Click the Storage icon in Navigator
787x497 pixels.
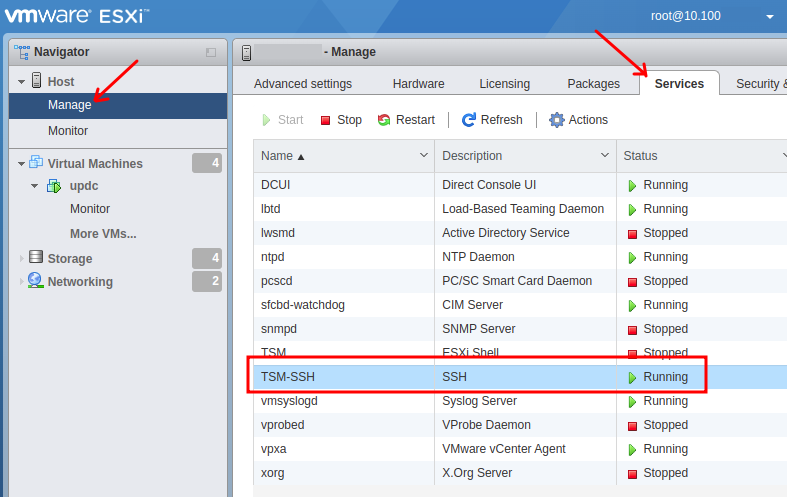click(x=36, y=257)
